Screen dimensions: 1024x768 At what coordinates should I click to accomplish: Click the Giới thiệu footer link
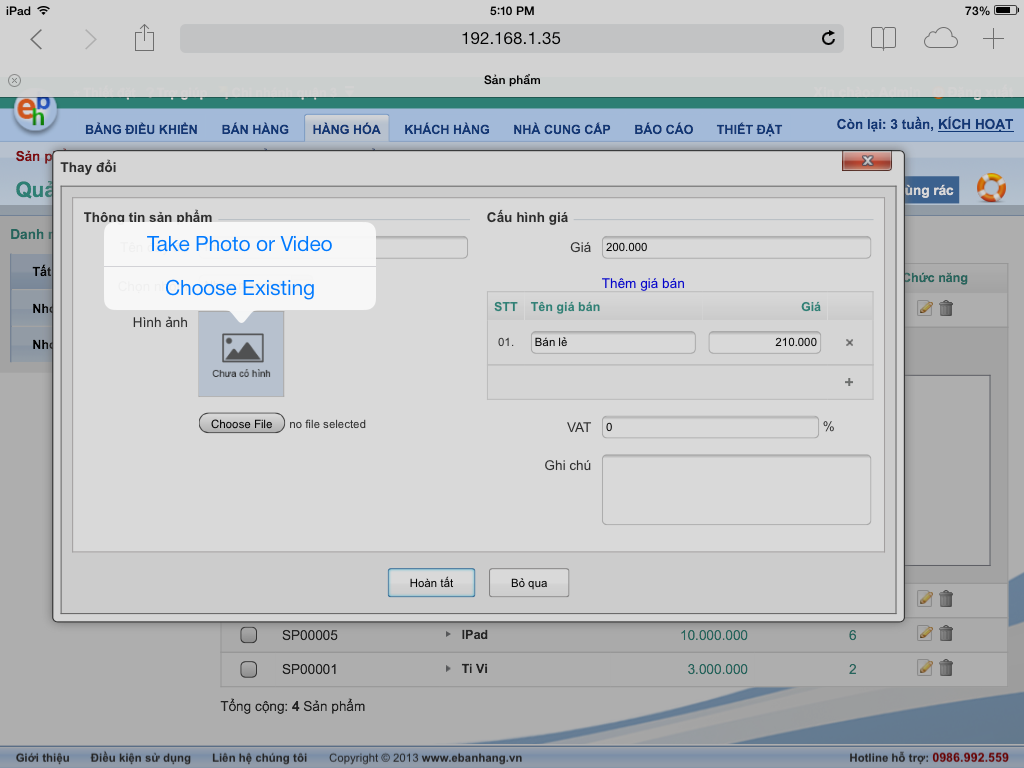coord(42,758)
